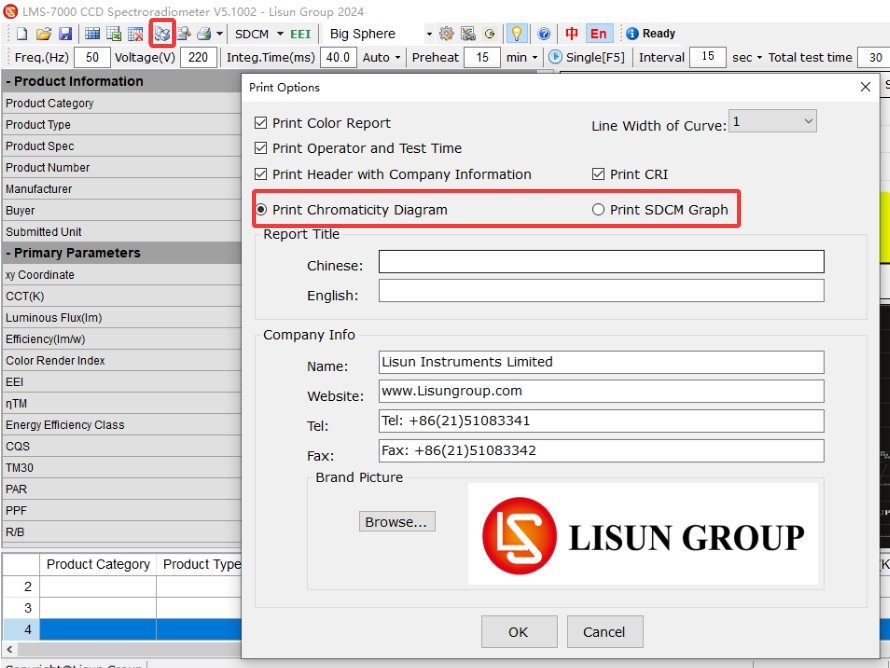Open the SDCM dropdown arrow

point(280,34)
